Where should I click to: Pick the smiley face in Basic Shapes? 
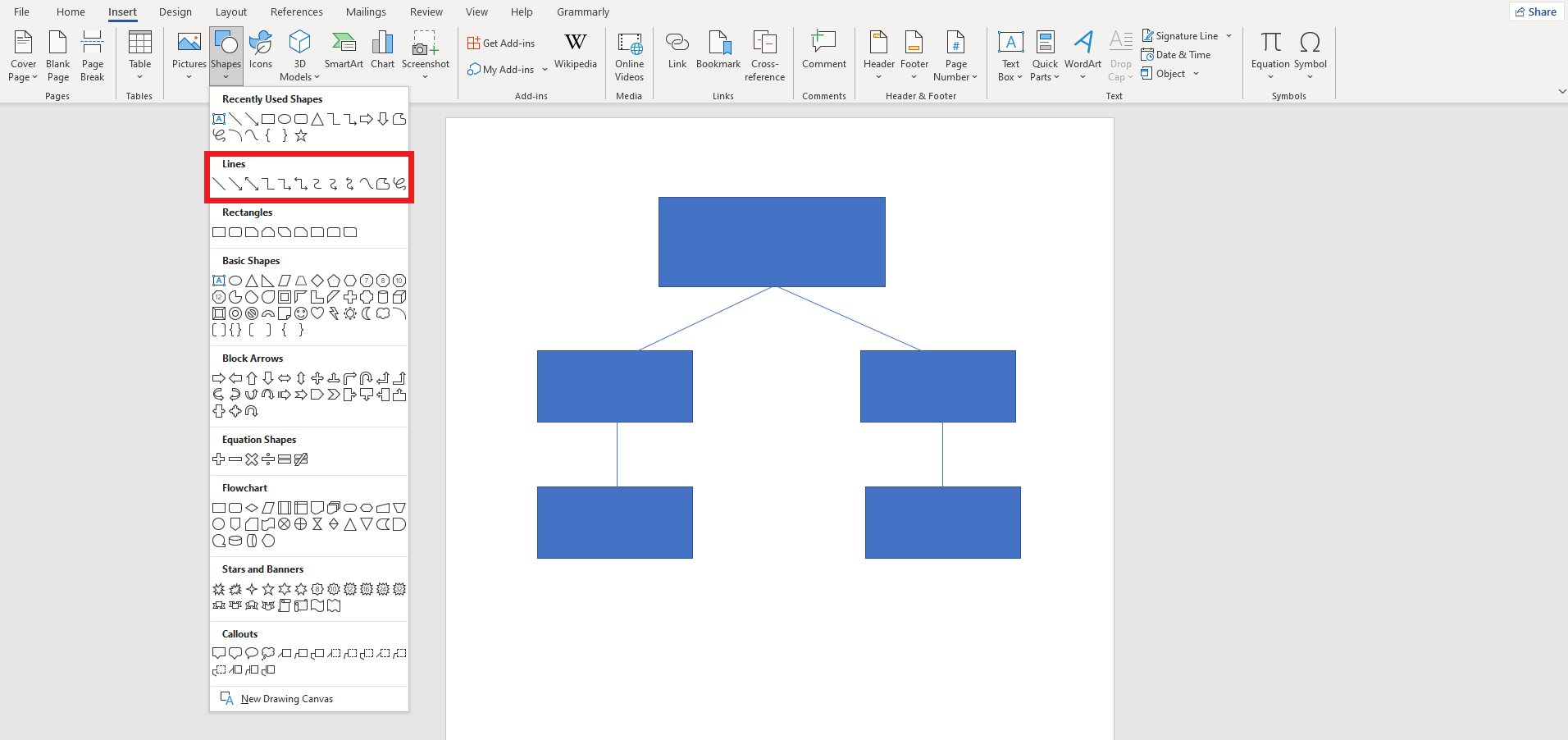301,313
